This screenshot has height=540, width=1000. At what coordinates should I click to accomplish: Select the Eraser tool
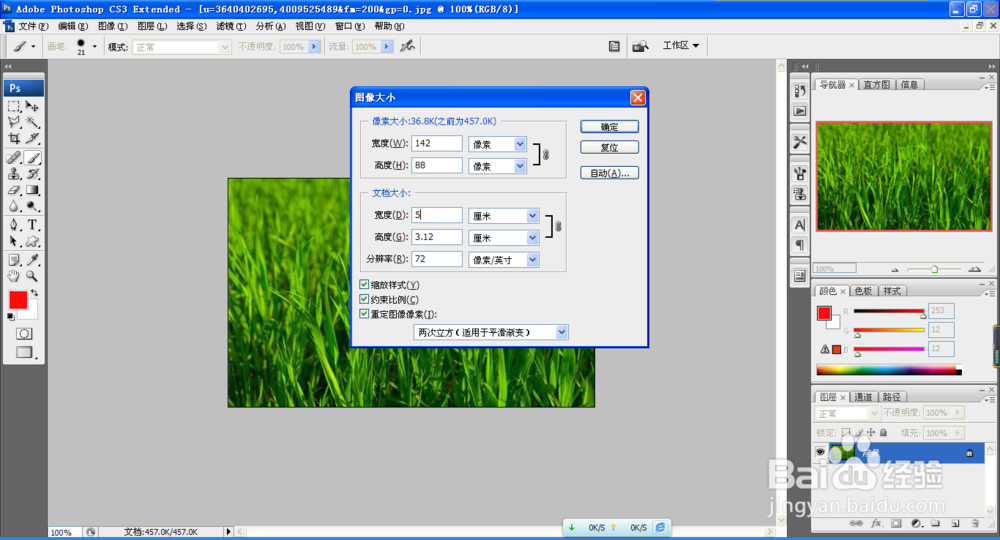tap(13, 190)
